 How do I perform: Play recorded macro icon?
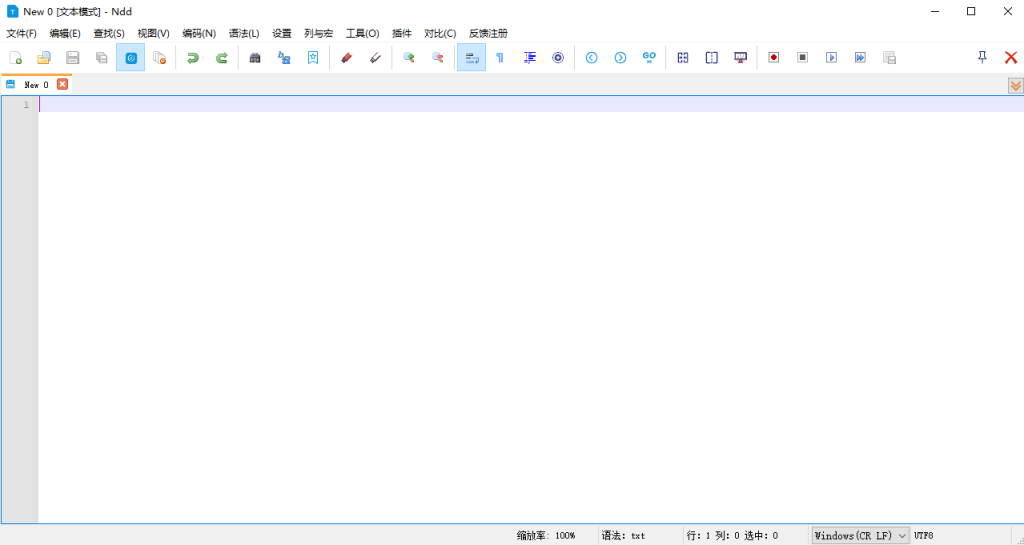831,57
